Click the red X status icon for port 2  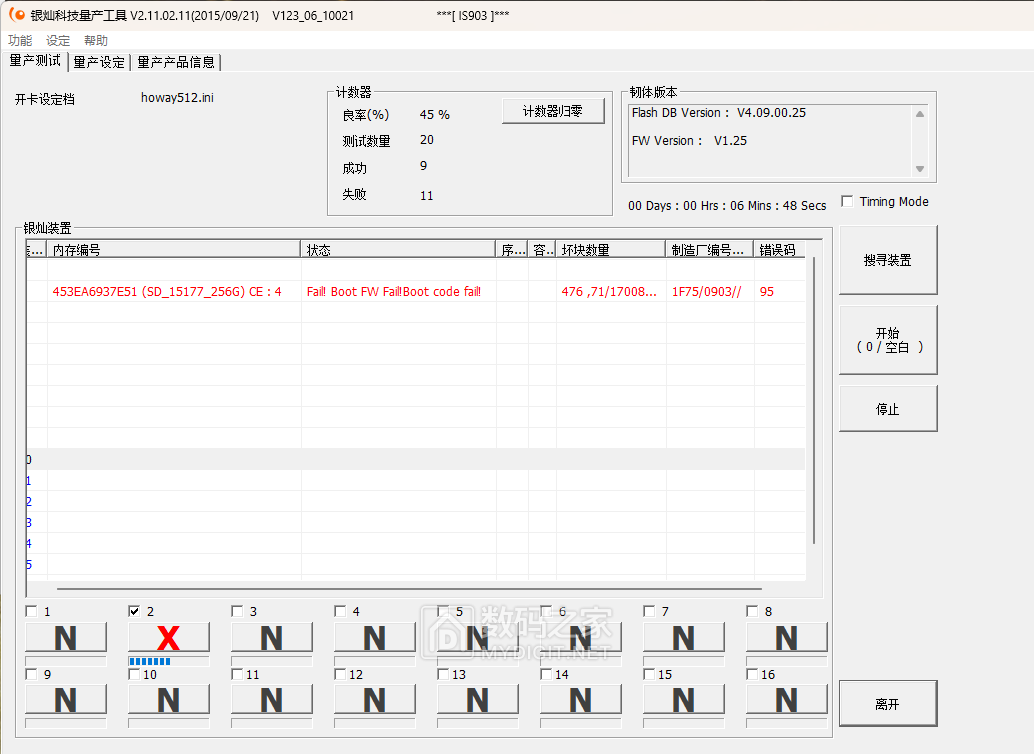point(168,638)
